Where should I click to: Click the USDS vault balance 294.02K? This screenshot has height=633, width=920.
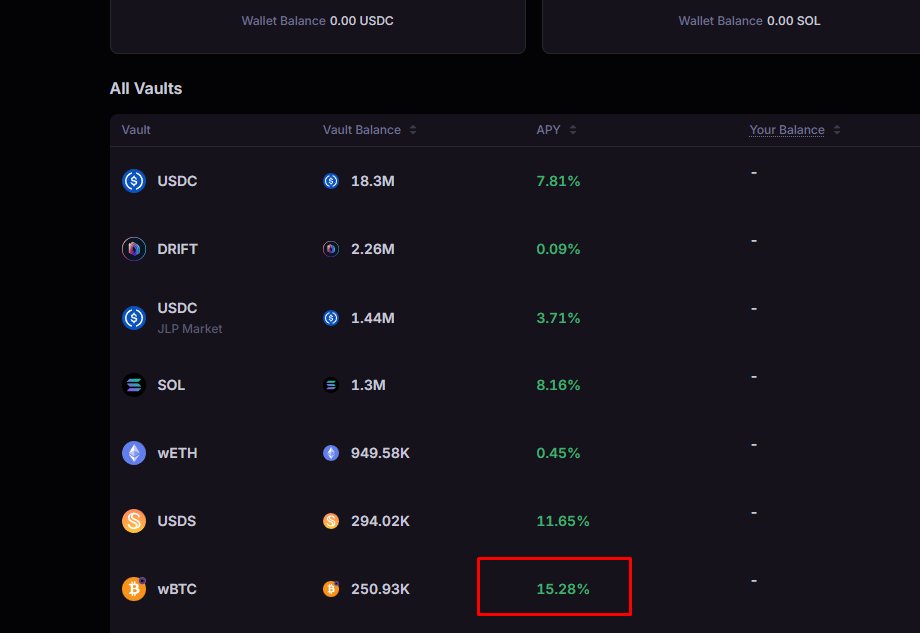pos(380,521)
